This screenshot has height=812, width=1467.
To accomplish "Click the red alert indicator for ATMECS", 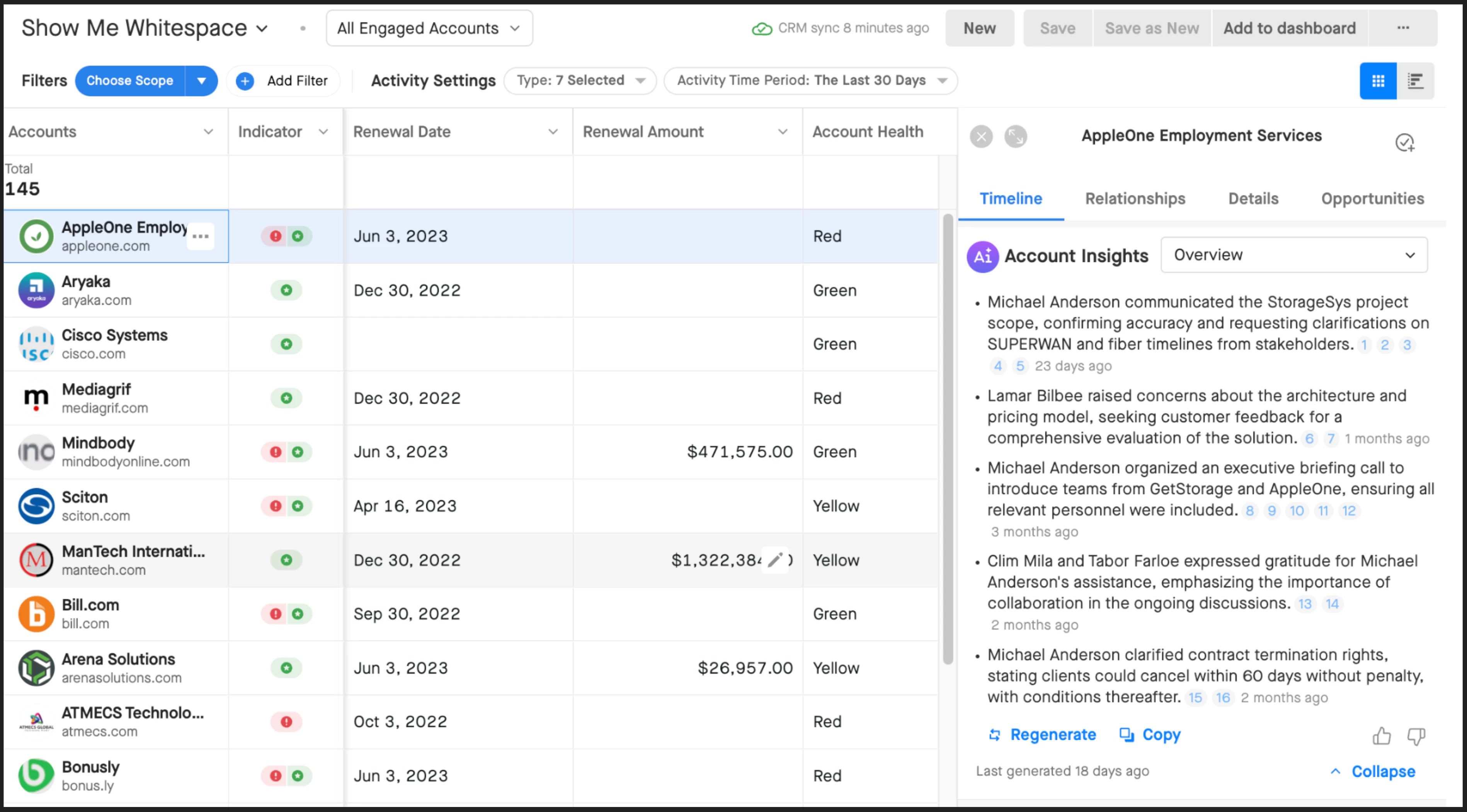I will pyautogui.click(x=286, y=722).
